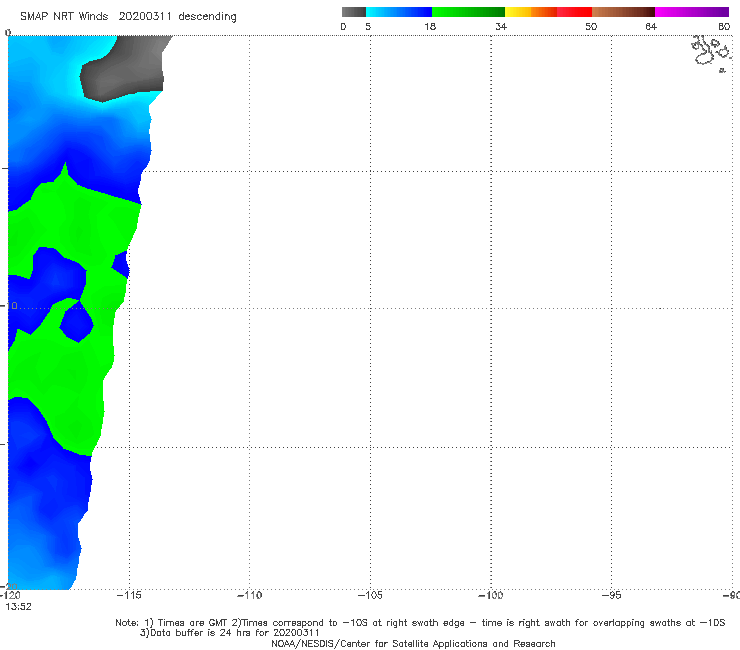Image resolution: width=740 pixels, height=650 pixels.
Task: Click the '18' label under the color bar
Action: [430, 27]
